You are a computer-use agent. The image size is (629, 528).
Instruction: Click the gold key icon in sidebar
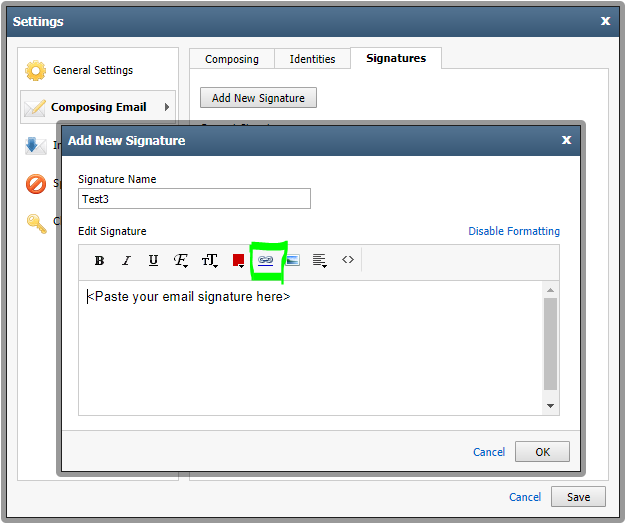37,224
